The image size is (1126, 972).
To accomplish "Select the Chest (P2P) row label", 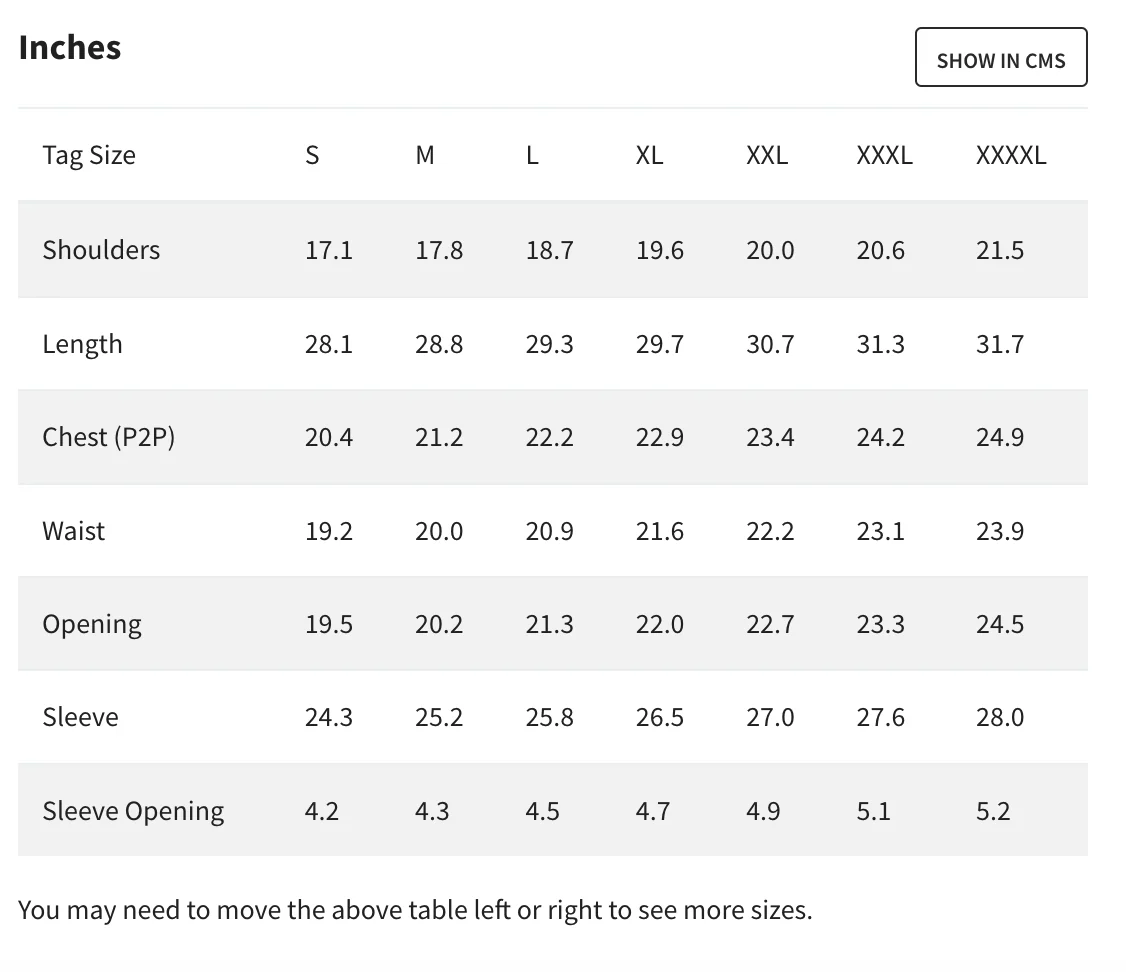I will pos(108,437).
